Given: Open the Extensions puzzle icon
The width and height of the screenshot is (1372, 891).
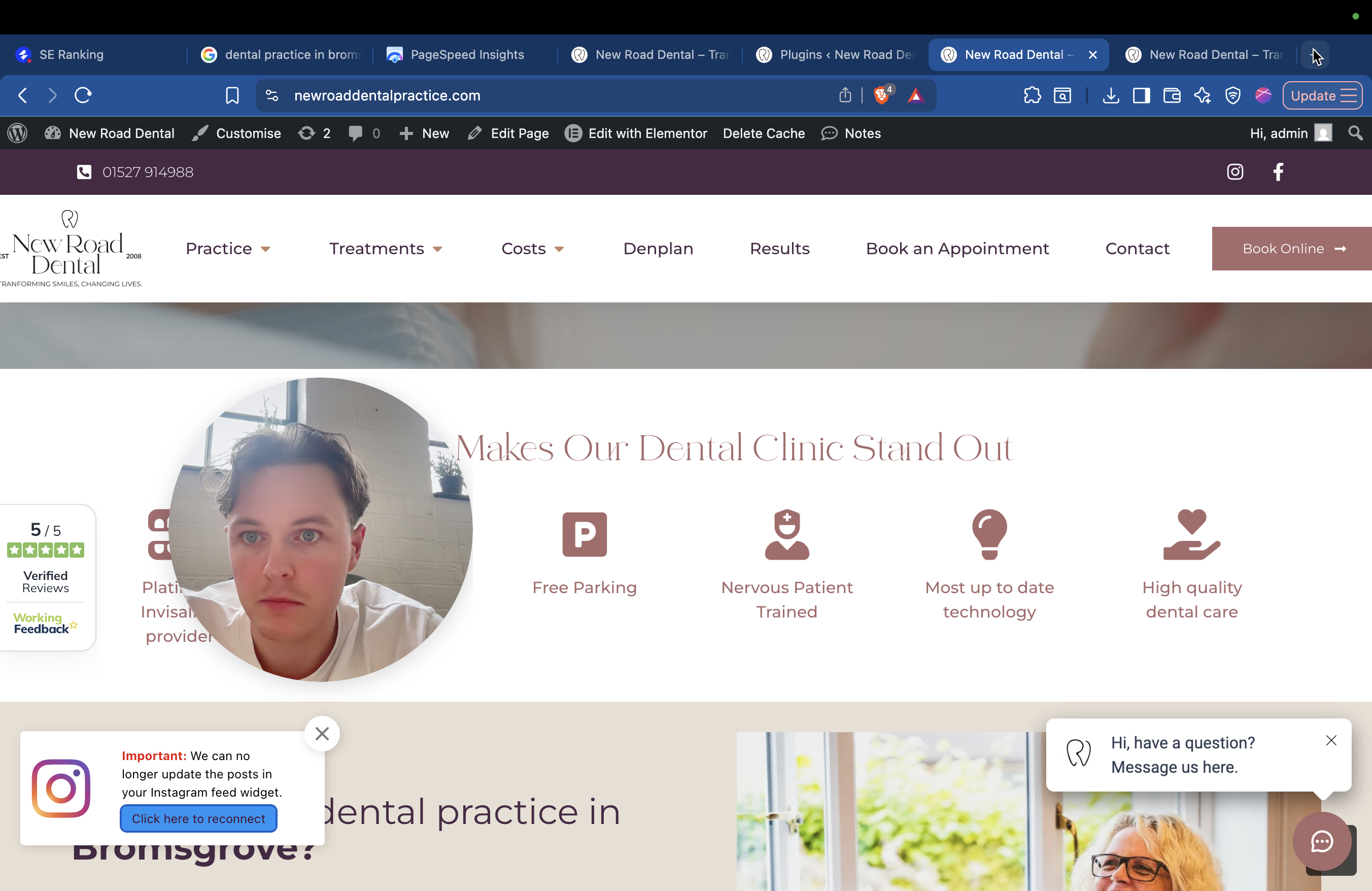Looking at the screenshot, I should pos(1032,95).
